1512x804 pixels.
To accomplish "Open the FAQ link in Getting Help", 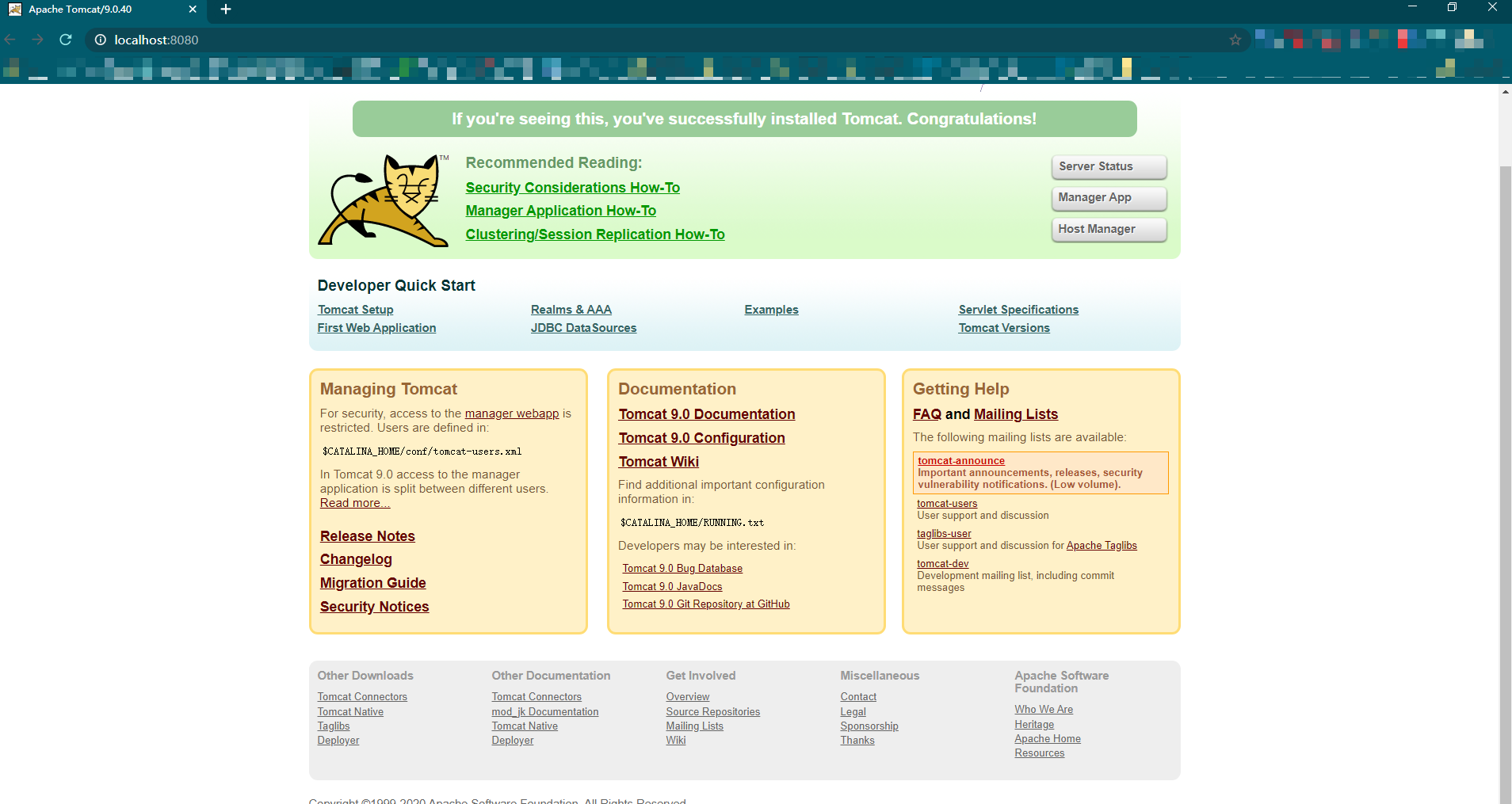I will tap(927, 414).
